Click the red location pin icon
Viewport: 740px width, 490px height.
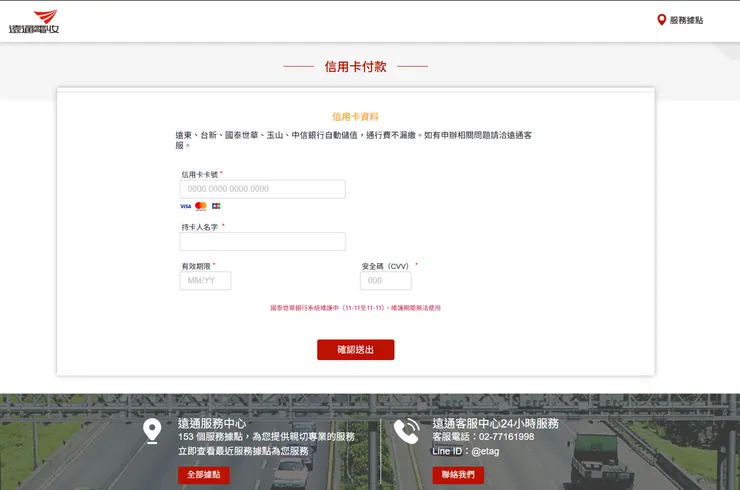[662, 20]
